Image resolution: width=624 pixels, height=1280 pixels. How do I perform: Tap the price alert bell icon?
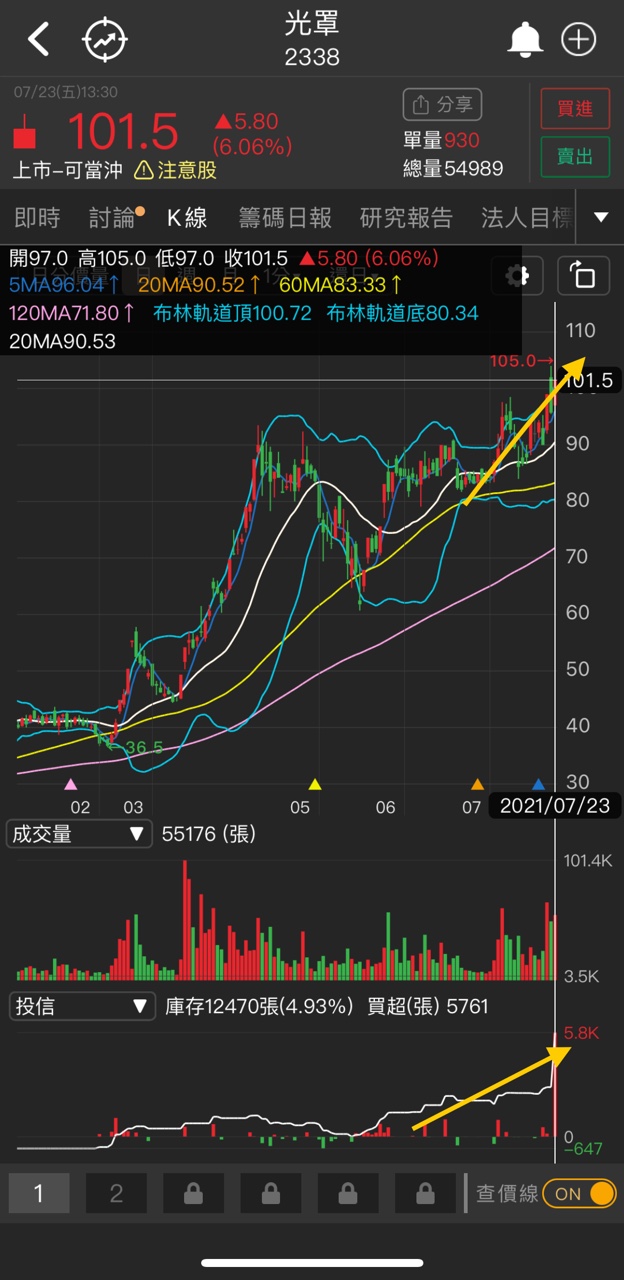click(525, 40)
